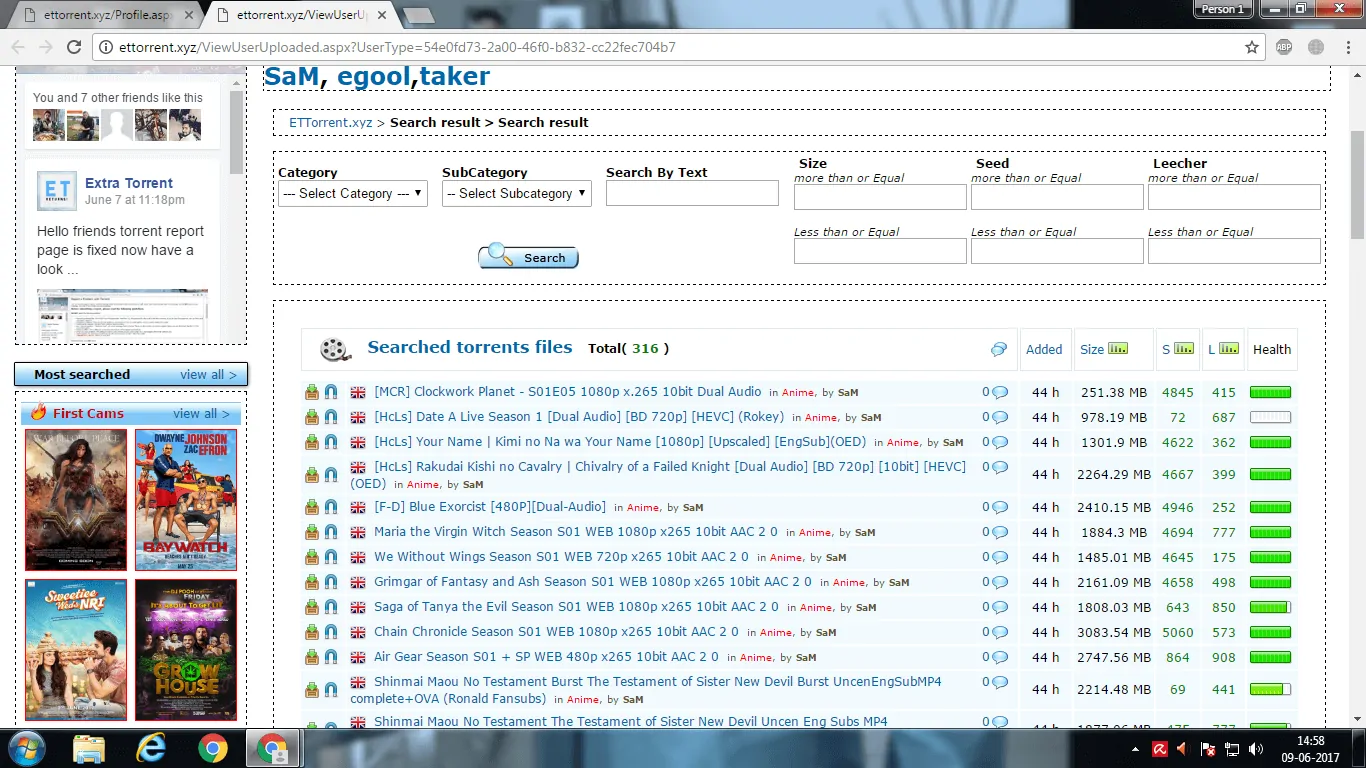Click the Facebook widget scrollbar
Image resolution: width=1366 pixels, height=768 pixels.
236,130
